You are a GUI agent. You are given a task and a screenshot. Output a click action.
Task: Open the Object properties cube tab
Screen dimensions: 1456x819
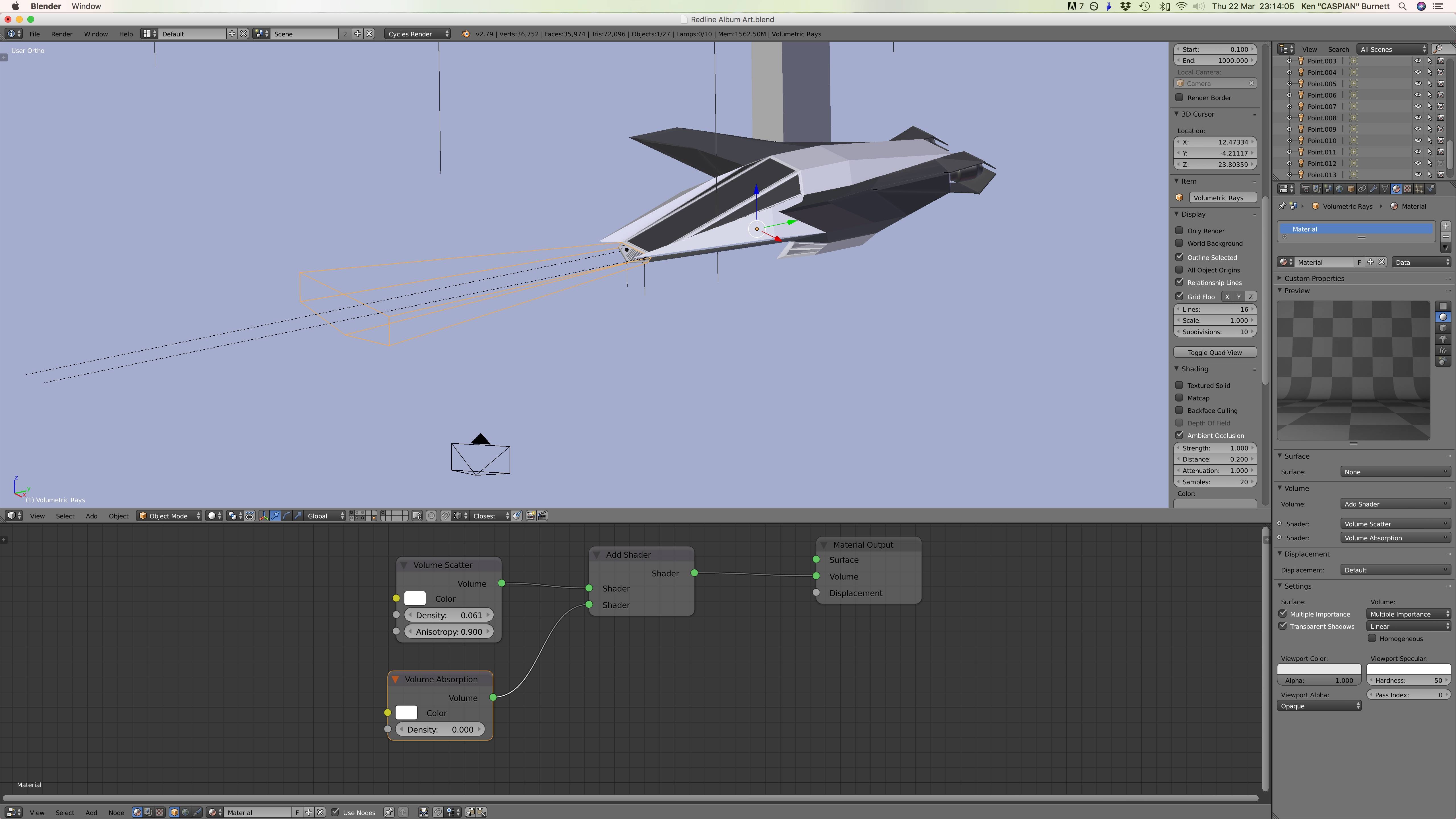tap(1351, 189)
